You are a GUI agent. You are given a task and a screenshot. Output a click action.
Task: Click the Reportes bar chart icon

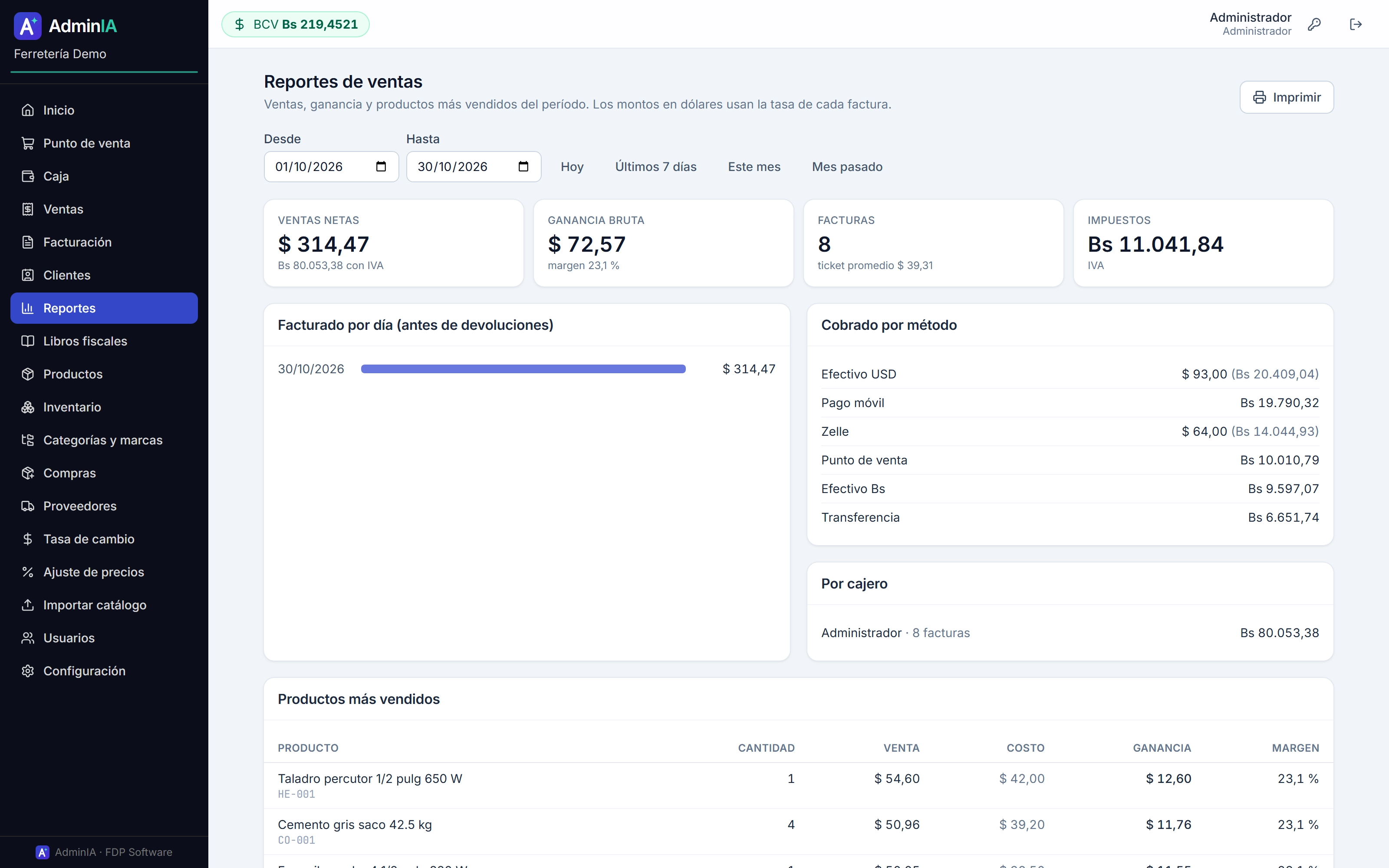pos(27,308)
